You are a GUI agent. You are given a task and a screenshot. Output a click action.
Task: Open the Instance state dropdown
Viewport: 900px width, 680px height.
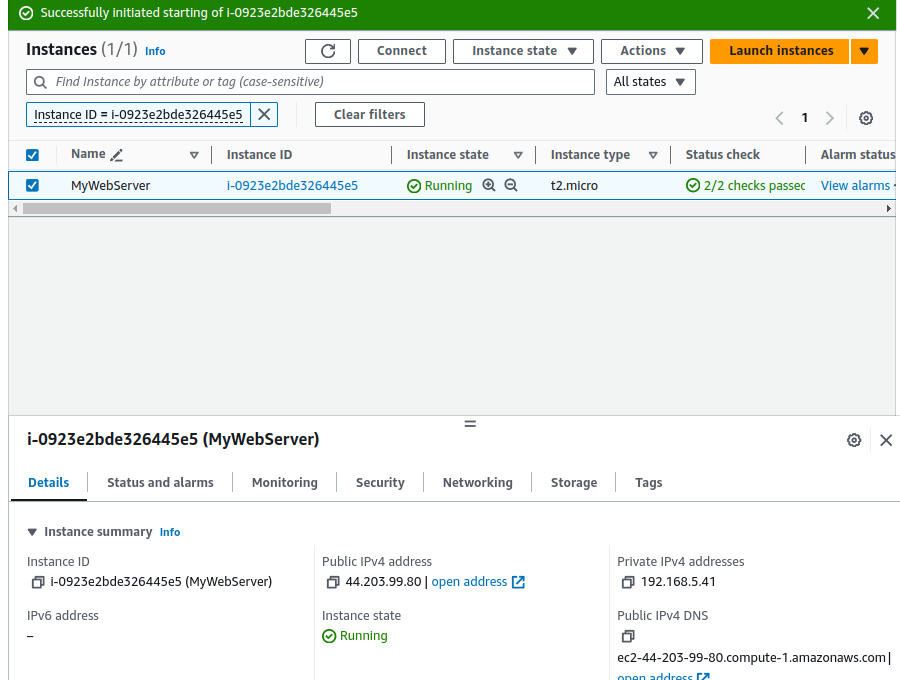pos(522,51)
